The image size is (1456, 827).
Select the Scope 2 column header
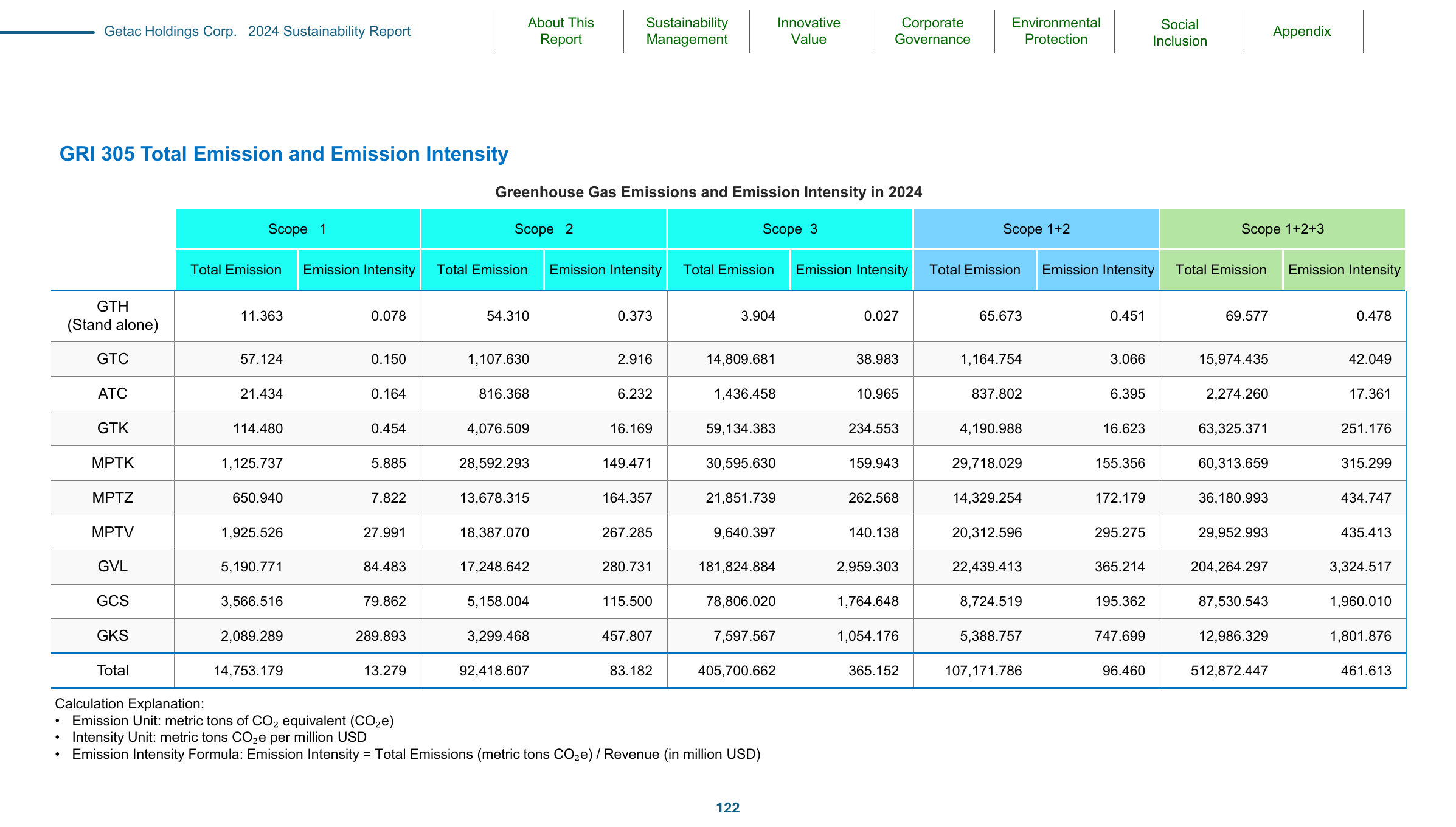(544, 229)
